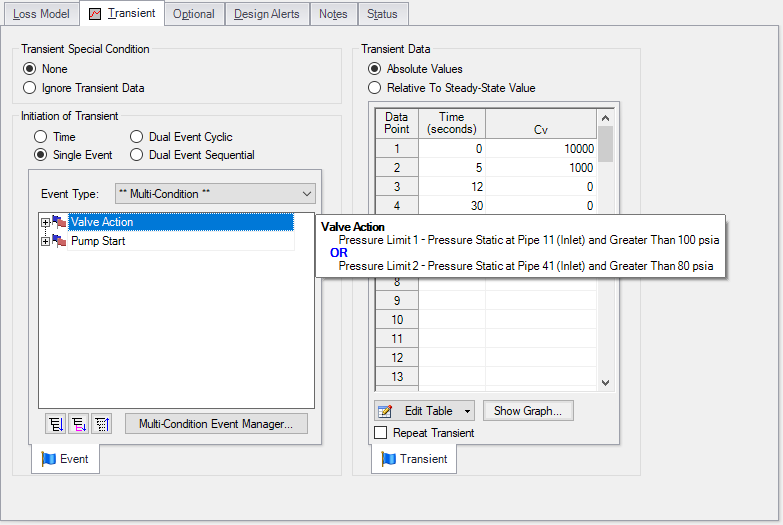
Task: Switch to the Loss Model tab
Action: (41, 14)
